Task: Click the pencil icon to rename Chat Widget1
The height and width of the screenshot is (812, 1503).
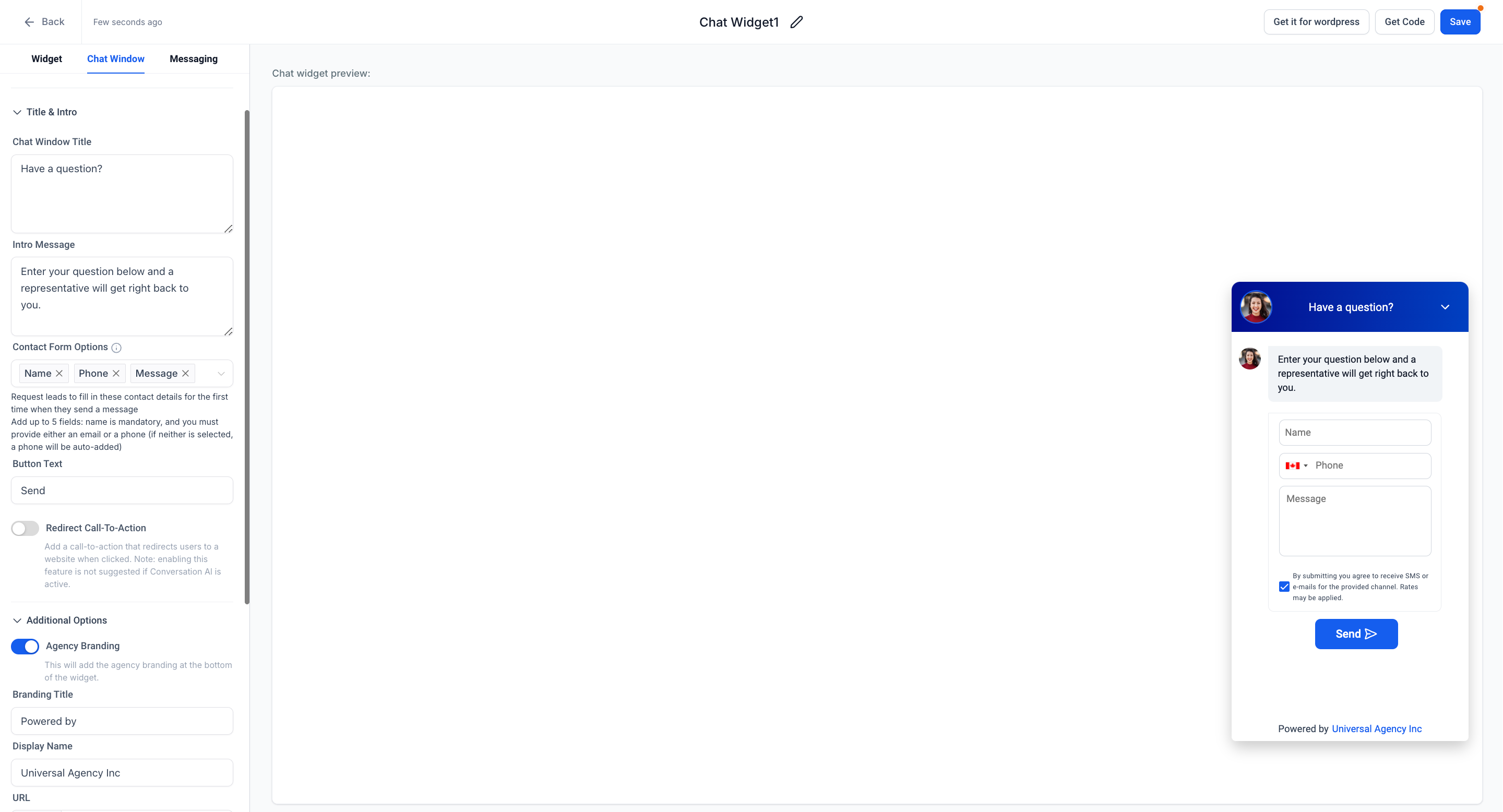Action: (x=796, y=22)
